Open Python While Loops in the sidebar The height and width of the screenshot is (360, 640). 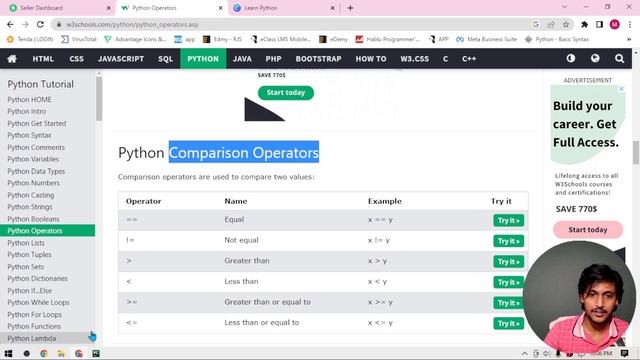38,302
